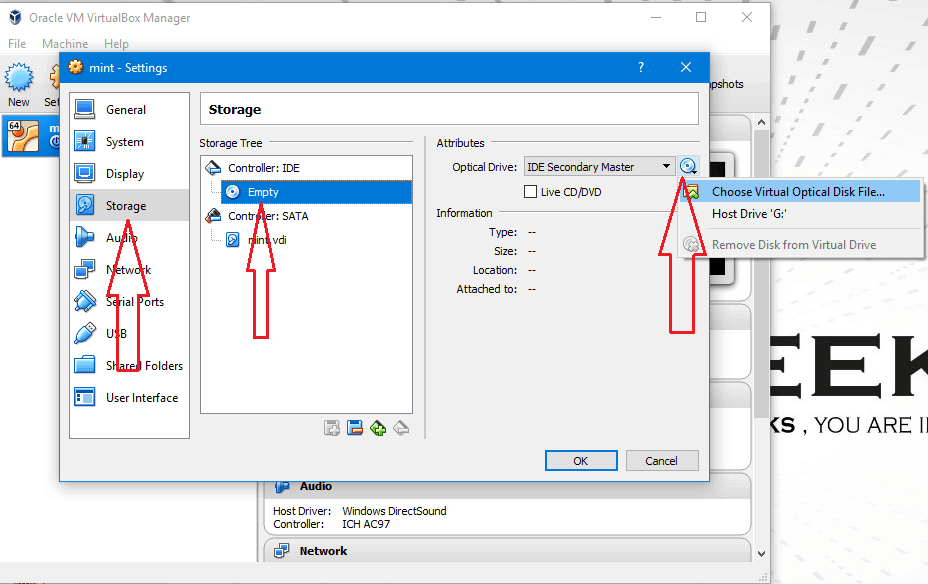Image resolution: width=928 pixels, height=584 pixels.
Task: Open the Machine menu in VirtualBox Manager
Action: [65, 44]
